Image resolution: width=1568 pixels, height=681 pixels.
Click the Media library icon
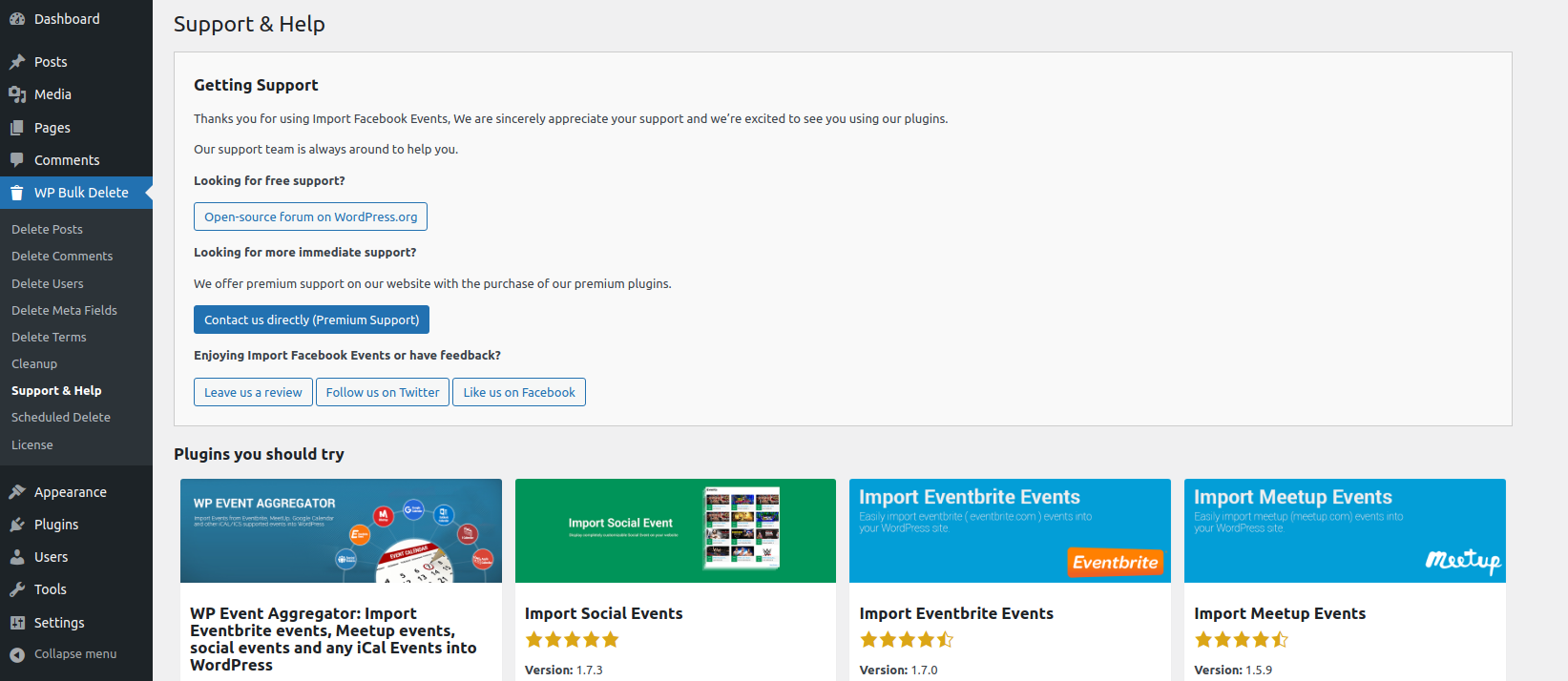pyautogui.click(x=17, y=94)
